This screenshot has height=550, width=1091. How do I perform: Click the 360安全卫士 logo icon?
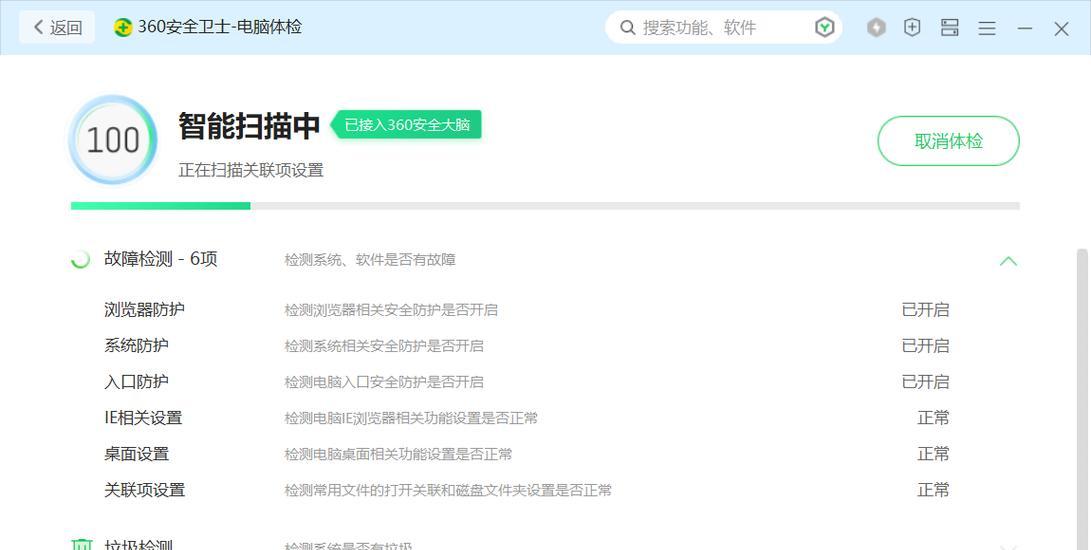tap(123, 28)
